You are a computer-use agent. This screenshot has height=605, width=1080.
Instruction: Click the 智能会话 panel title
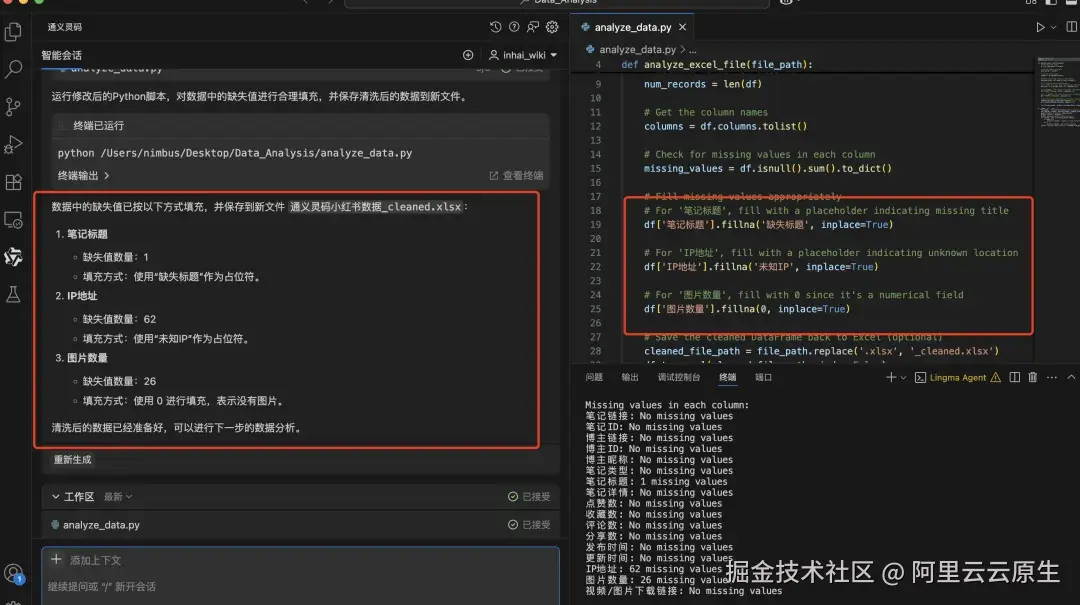click(61, 55)
